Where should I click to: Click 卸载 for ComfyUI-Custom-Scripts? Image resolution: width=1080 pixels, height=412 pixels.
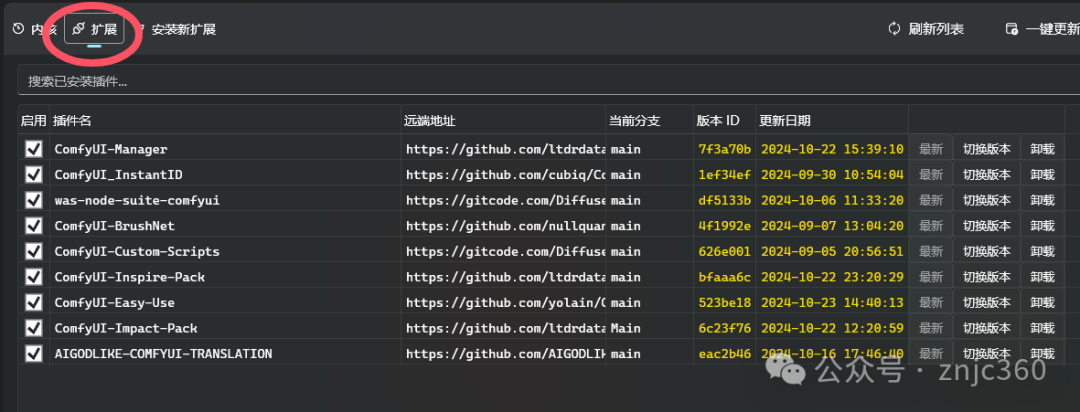coord(1042,251)
